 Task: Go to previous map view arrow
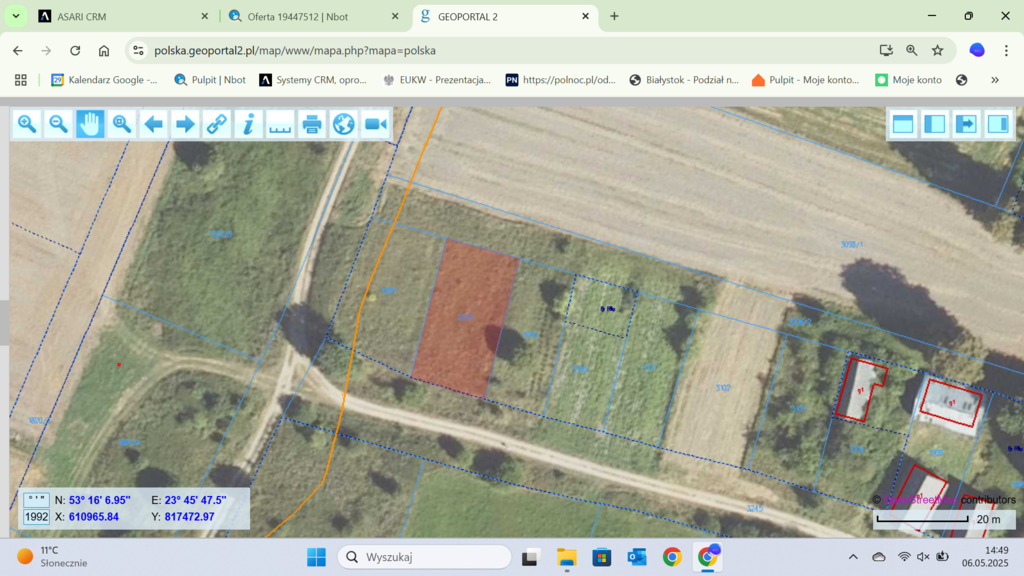(x=153, y=124)
